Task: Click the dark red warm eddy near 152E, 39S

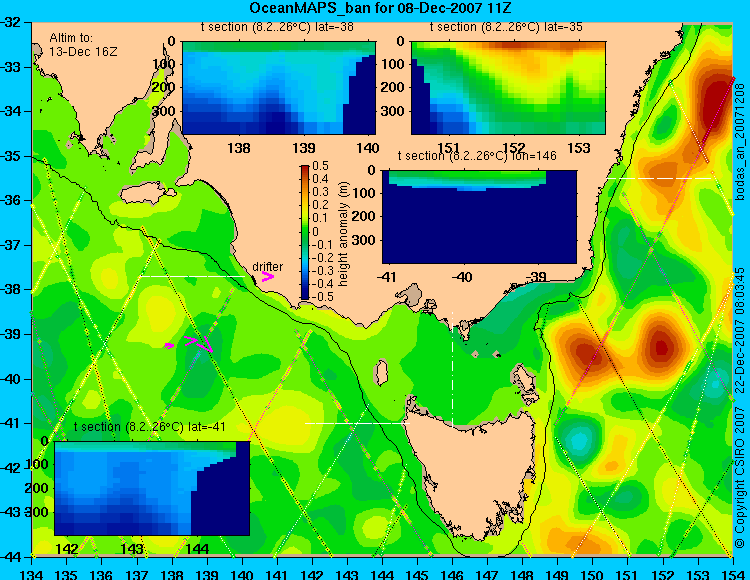Action: coord(662,347)
